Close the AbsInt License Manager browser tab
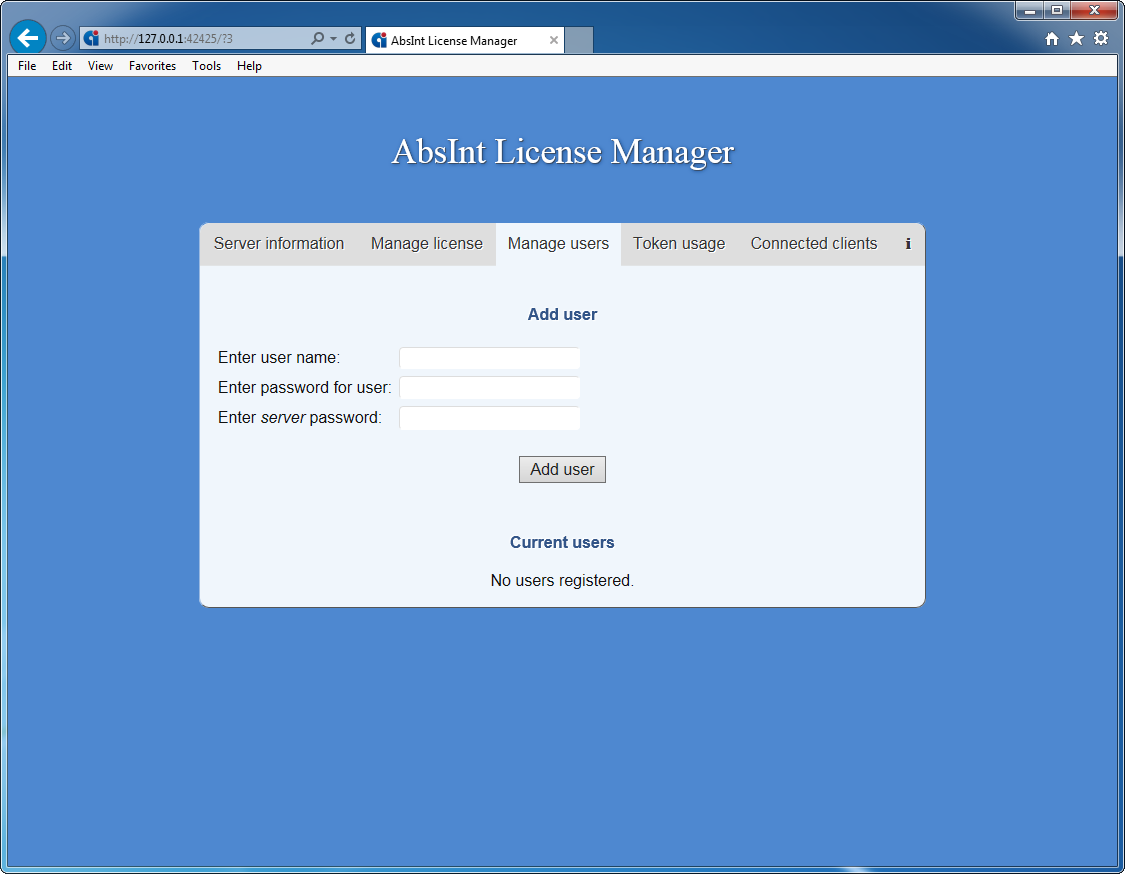The width and height of the screenshot is (1125, 874). (554, 40)
